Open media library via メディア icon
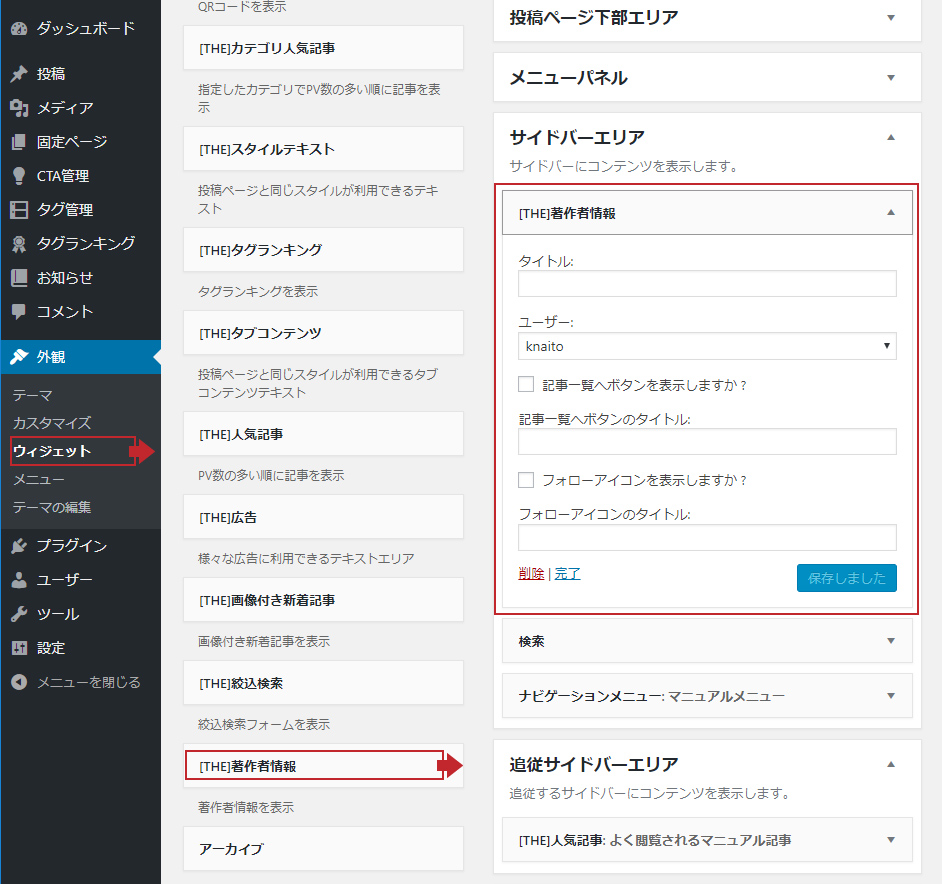This screenshot has height=884, width=942. (19, 108)
